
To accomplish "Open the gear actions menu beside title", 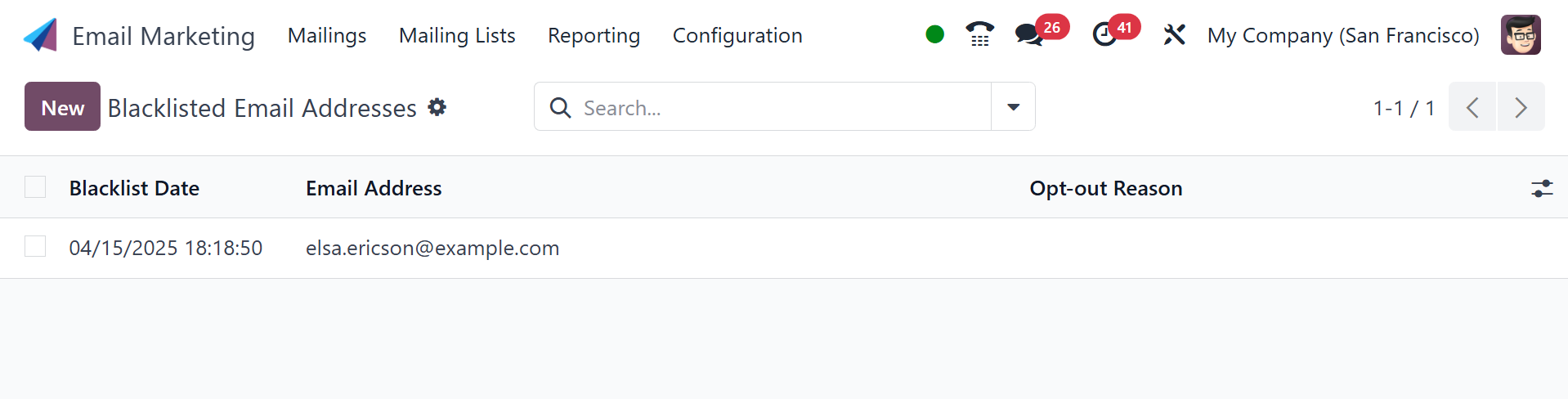I will 437,107.
